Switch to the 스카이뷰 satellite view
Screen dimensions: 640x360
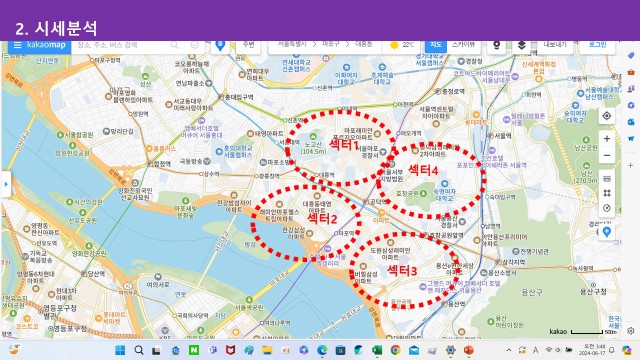tap(463, 45)
